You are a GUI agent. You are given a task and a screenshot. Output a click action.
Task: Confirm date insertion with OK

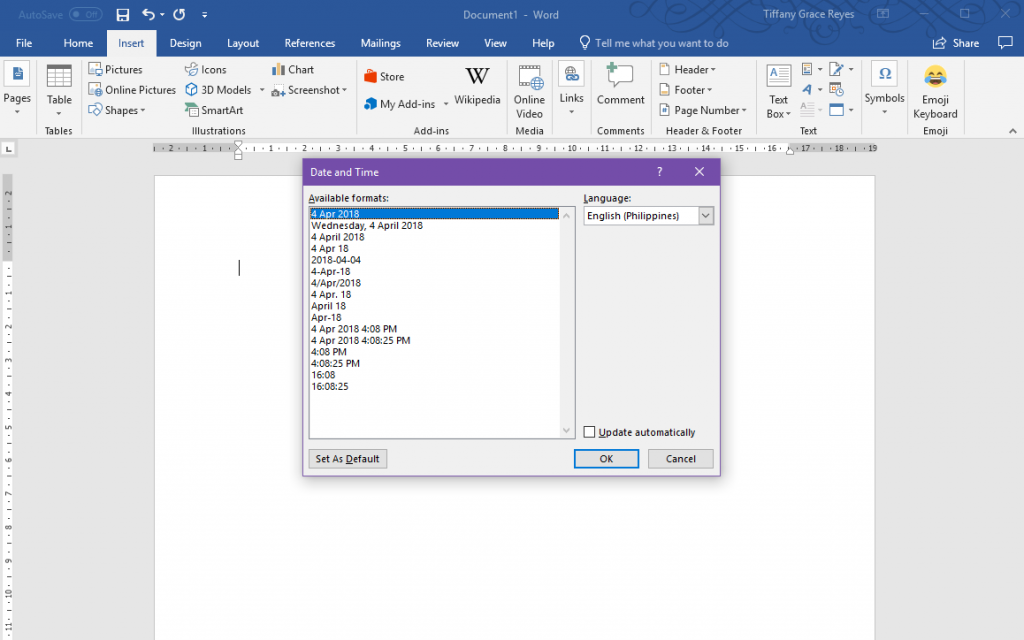[606, 458]
